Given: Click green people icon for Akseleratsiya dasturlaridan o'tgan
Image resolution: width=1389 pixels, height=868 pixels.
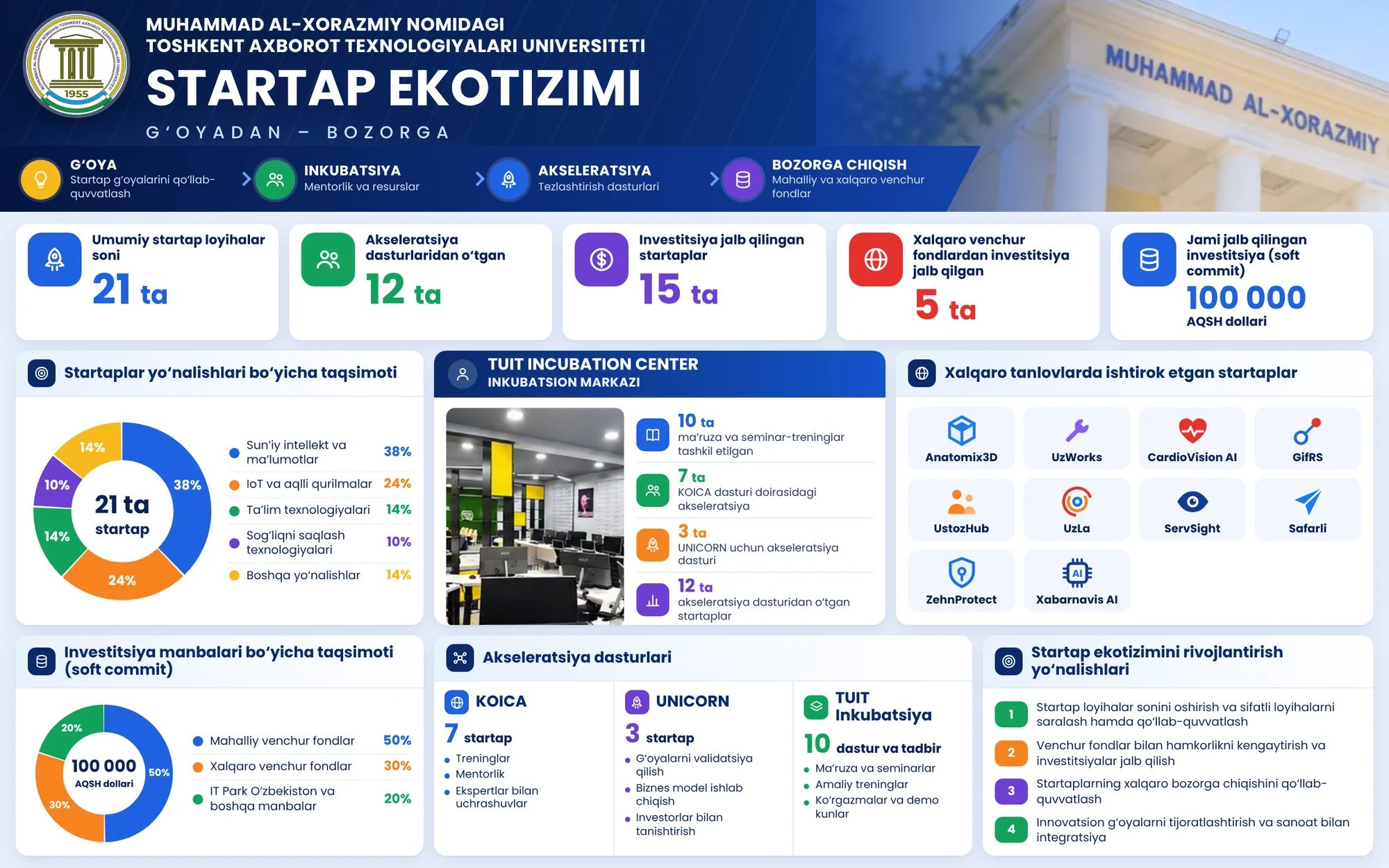Looking at the screenshot, I should coord(328,260).
